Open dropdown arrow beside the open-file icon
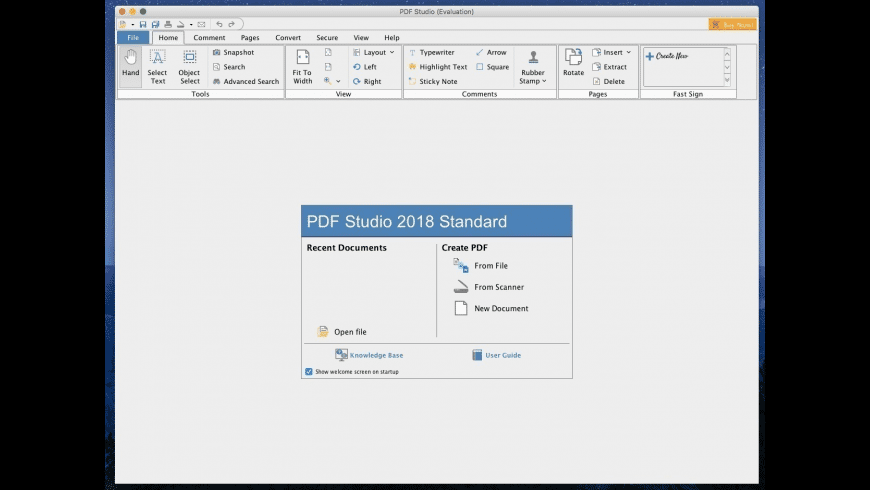This screenshot has height=490, width=870. pyautogui.click(x=133, y=24)
